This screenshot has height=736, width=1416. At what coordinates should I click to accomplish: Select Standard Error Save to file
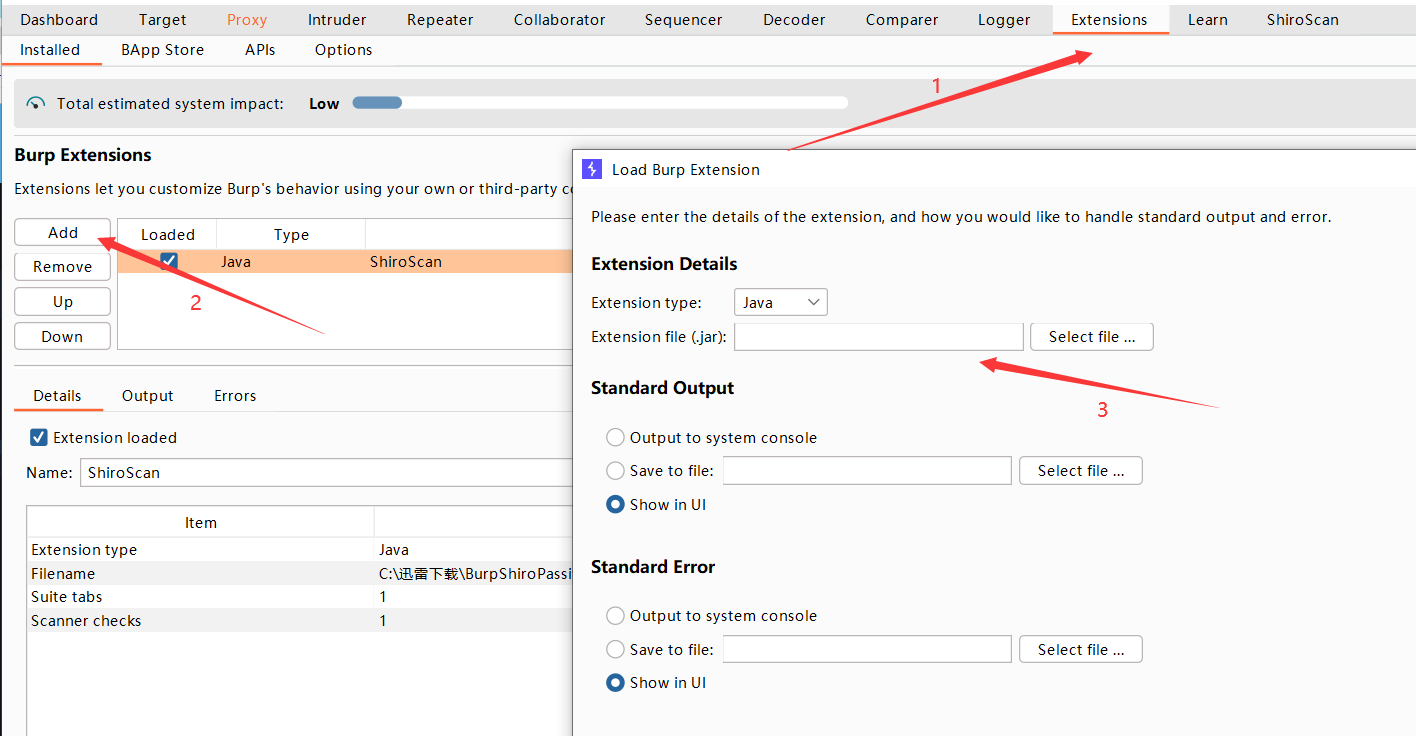pyautogui.click(x=615, y=649)
